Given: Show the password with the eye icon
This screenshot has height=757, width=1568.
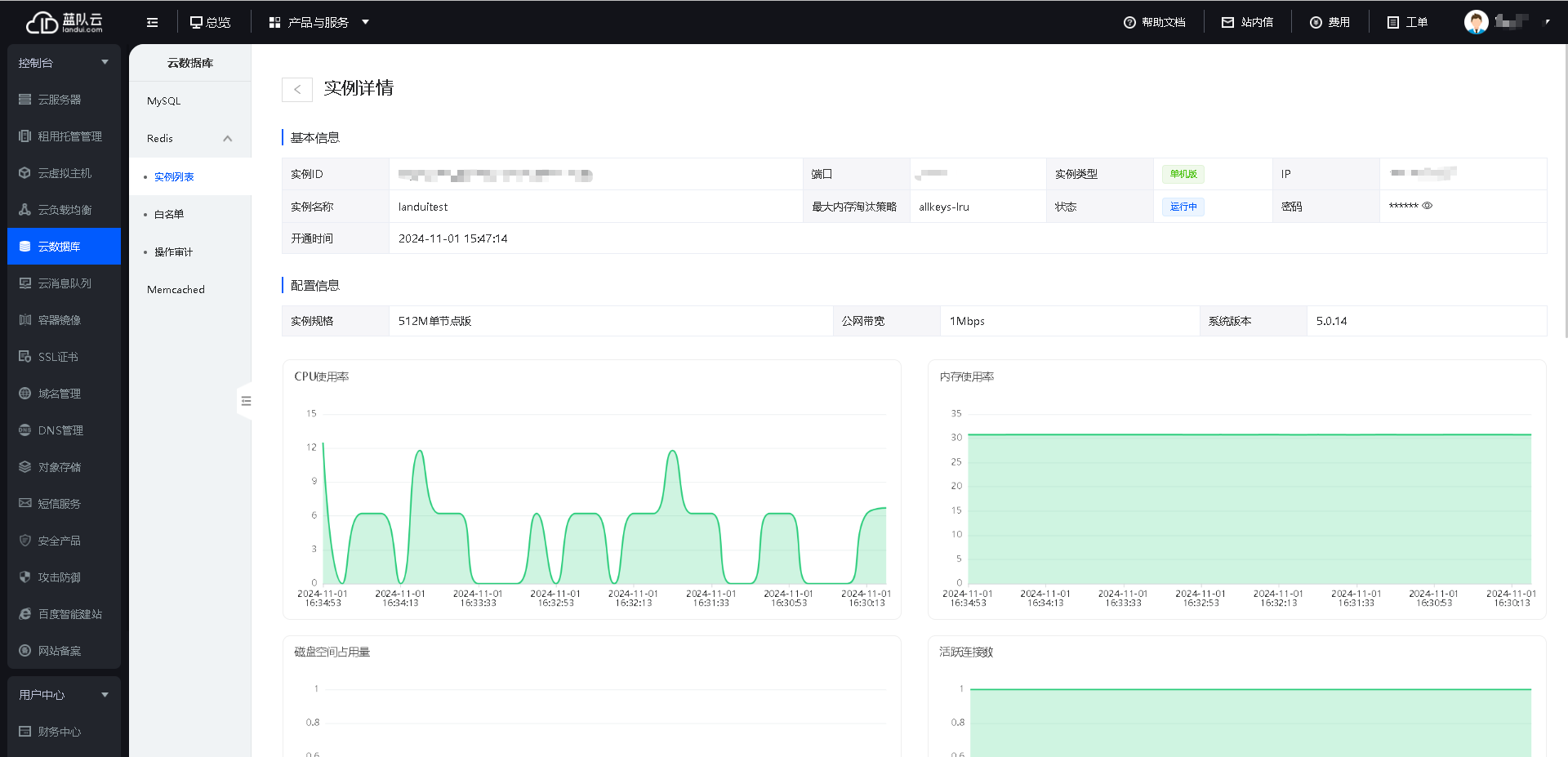Looking at the screenshot, I should (x=1428, y=206).
